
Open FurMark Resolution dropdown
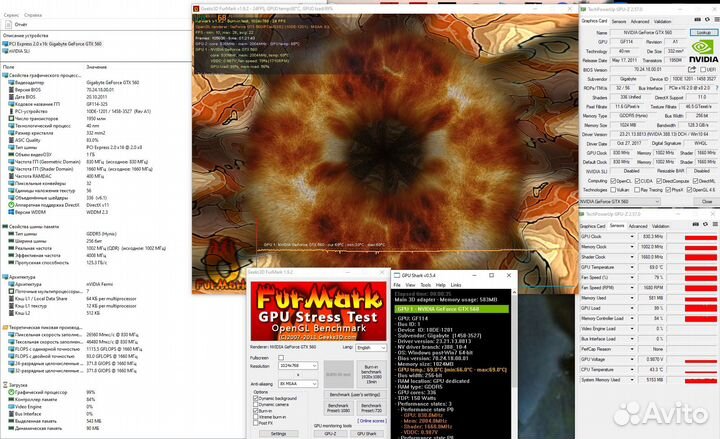298,366
